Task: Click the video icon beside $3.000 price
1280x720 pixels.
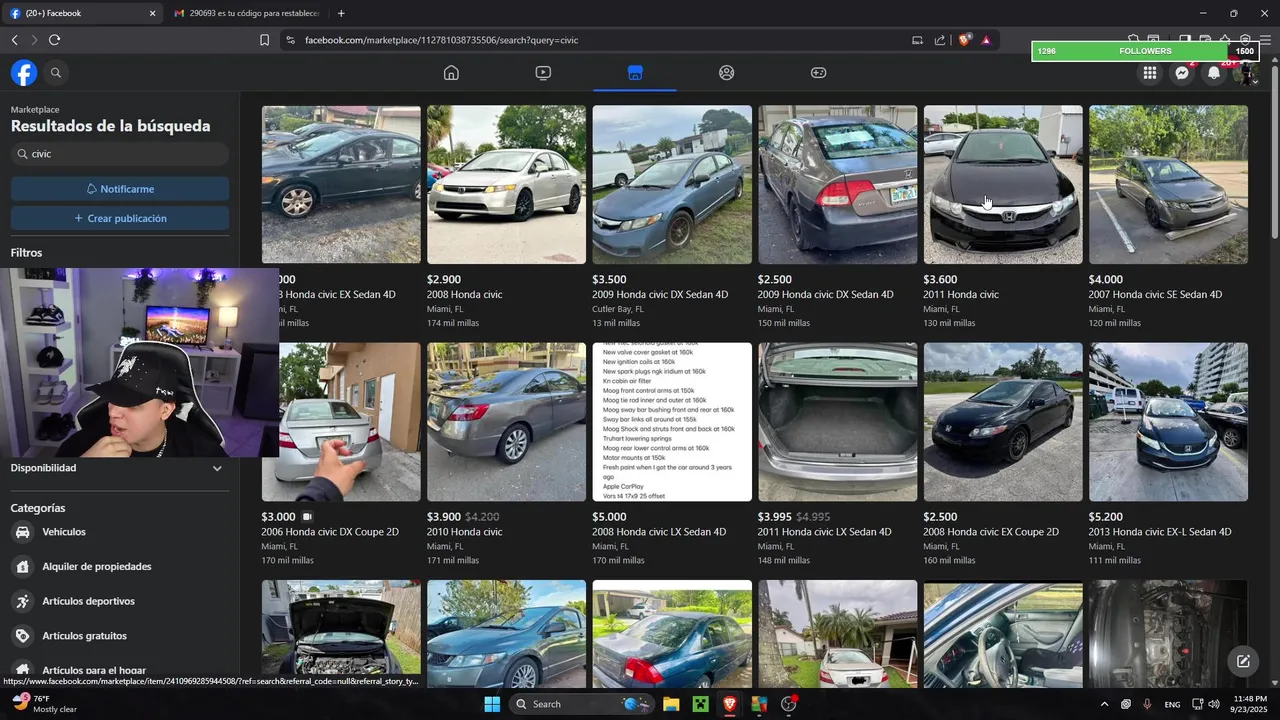Action: click(x=307, y=517)
